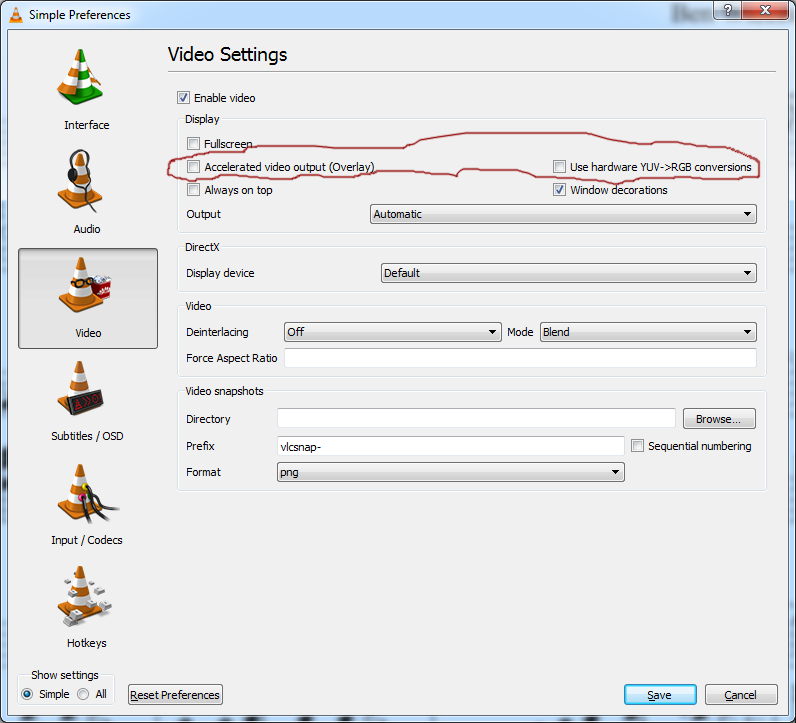
Task: Click the Browse... directory button
Action: [x=718, y=419]
